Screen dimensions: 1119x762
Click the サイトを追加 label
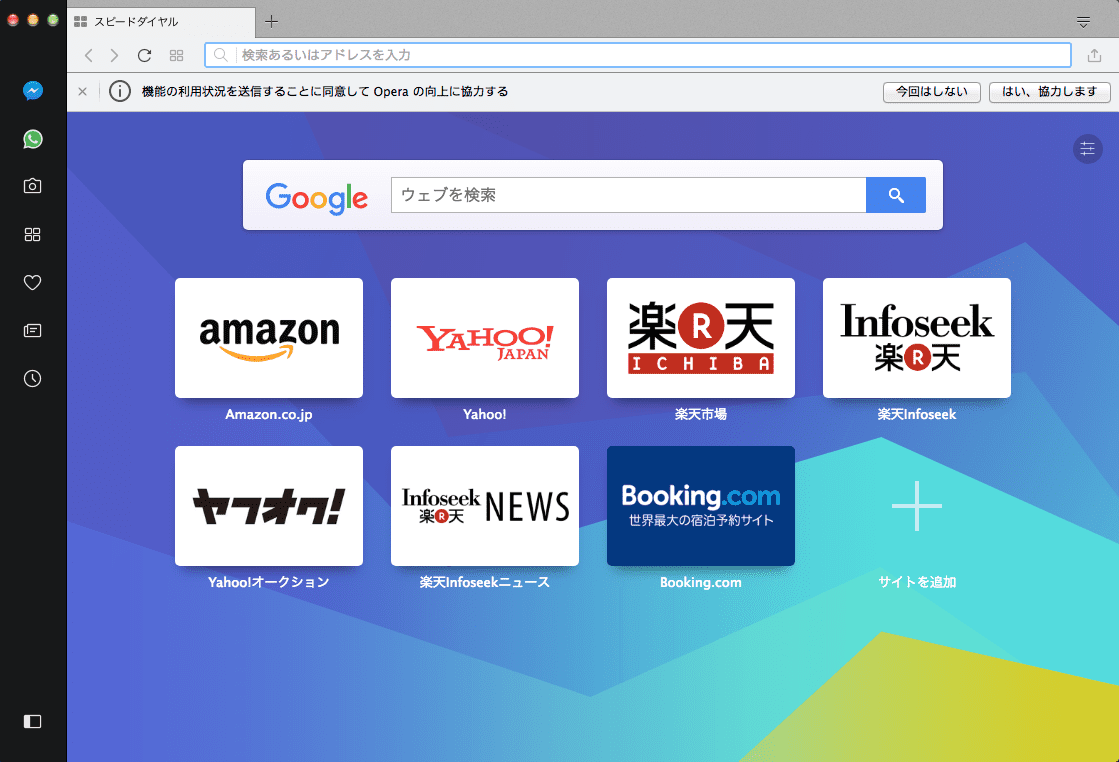click(x=917, y=582)
